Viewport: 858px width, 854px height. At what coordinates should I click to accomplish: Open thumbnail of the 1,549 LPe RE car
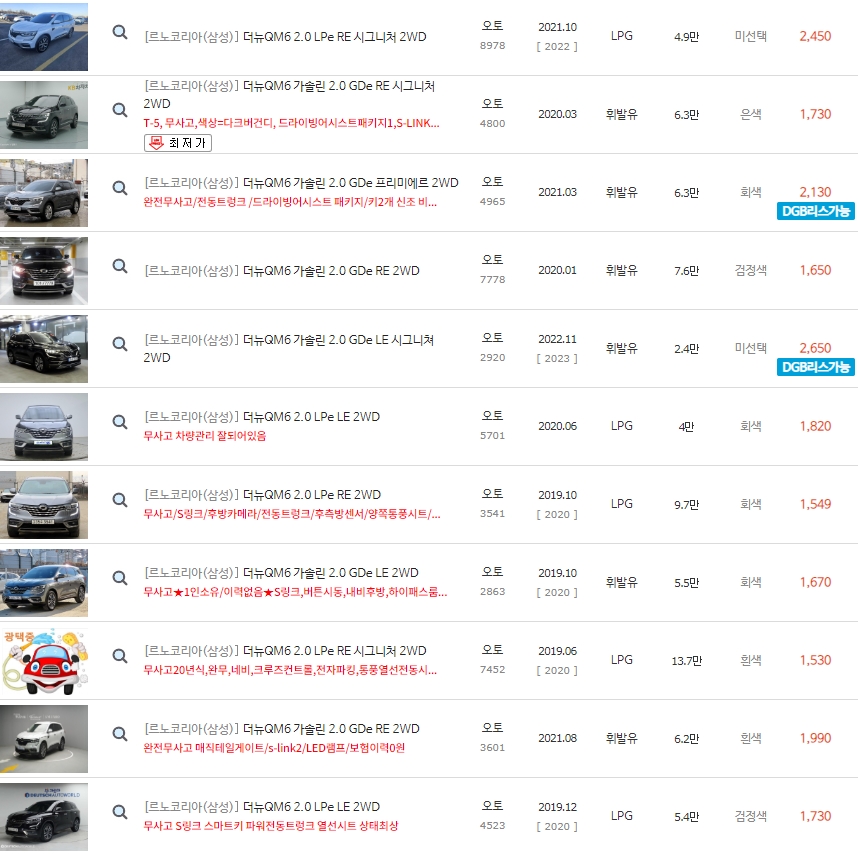(x=44, y=504)
